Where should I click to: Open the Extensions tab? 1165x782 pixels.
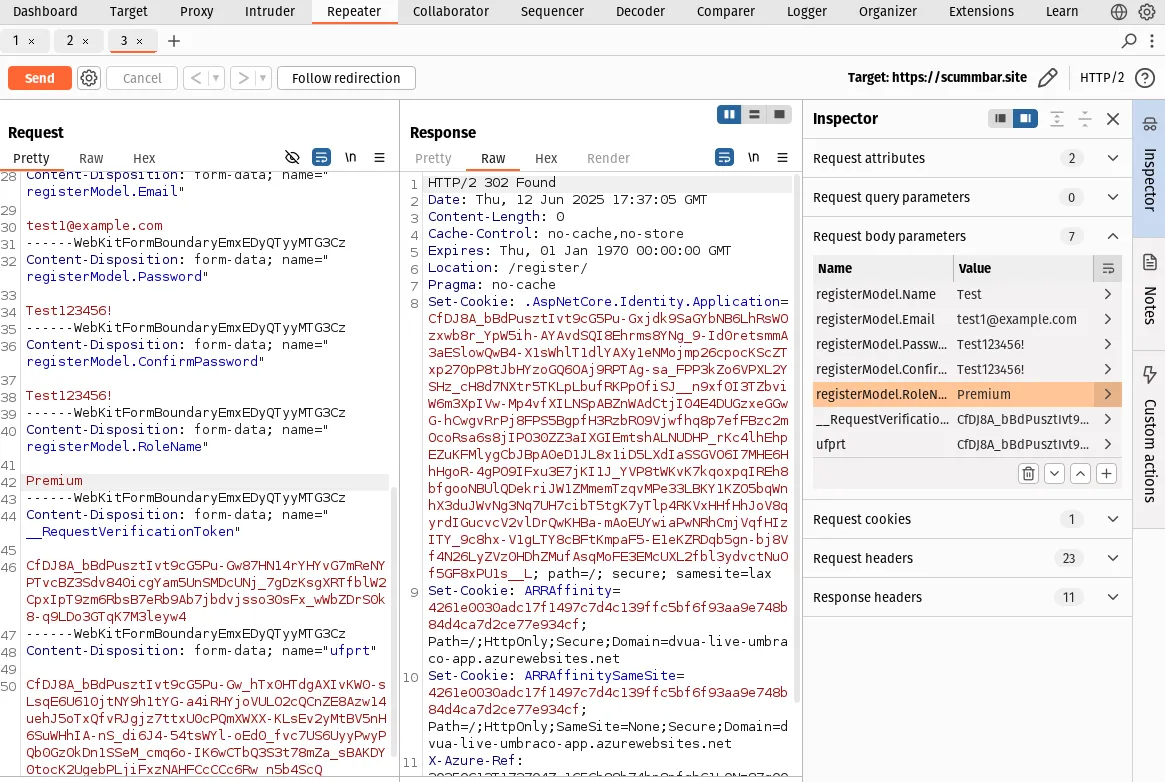[981, 12]
